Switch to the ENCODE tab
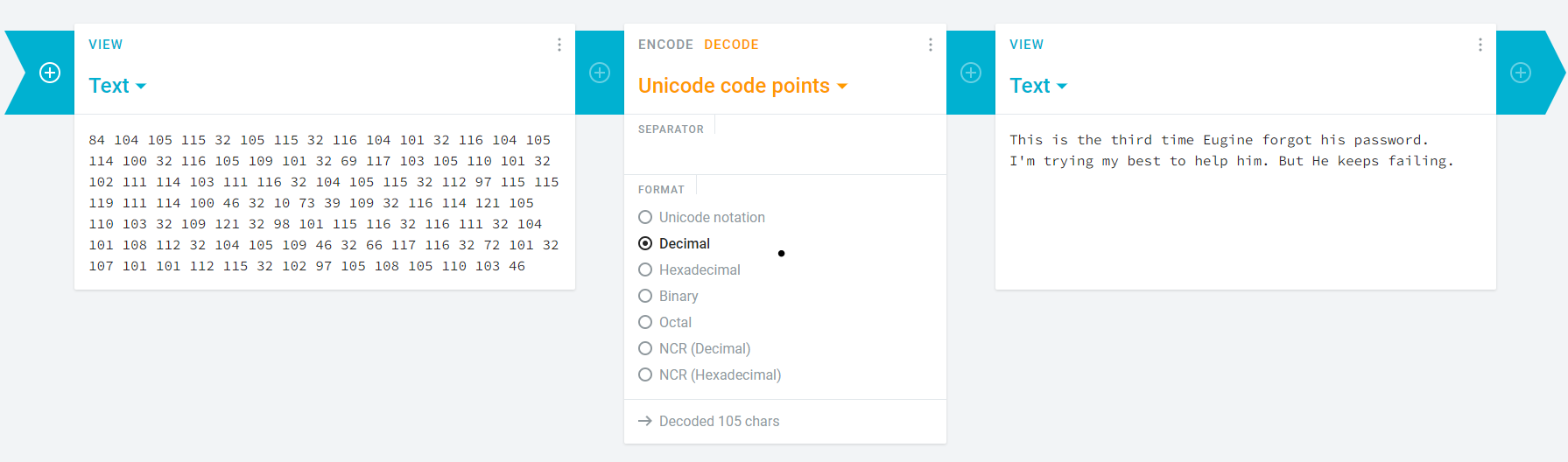The height and width of the screenshot is (462, 1568). [x=665, y=45]
